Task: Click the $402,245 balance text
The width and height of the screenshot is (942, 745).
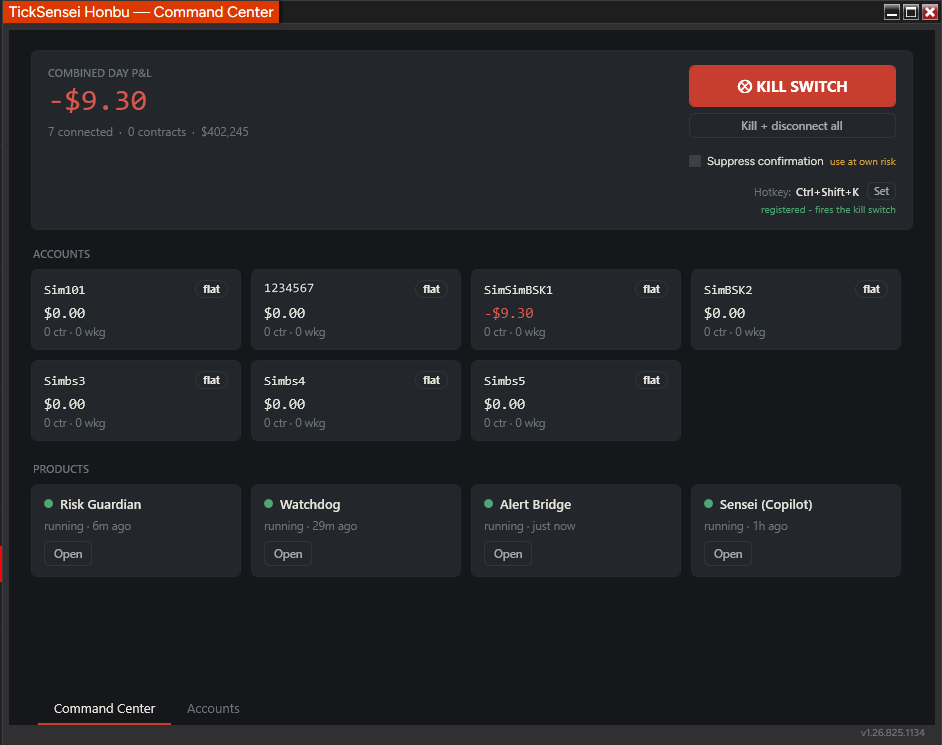Action: point(225,132)
